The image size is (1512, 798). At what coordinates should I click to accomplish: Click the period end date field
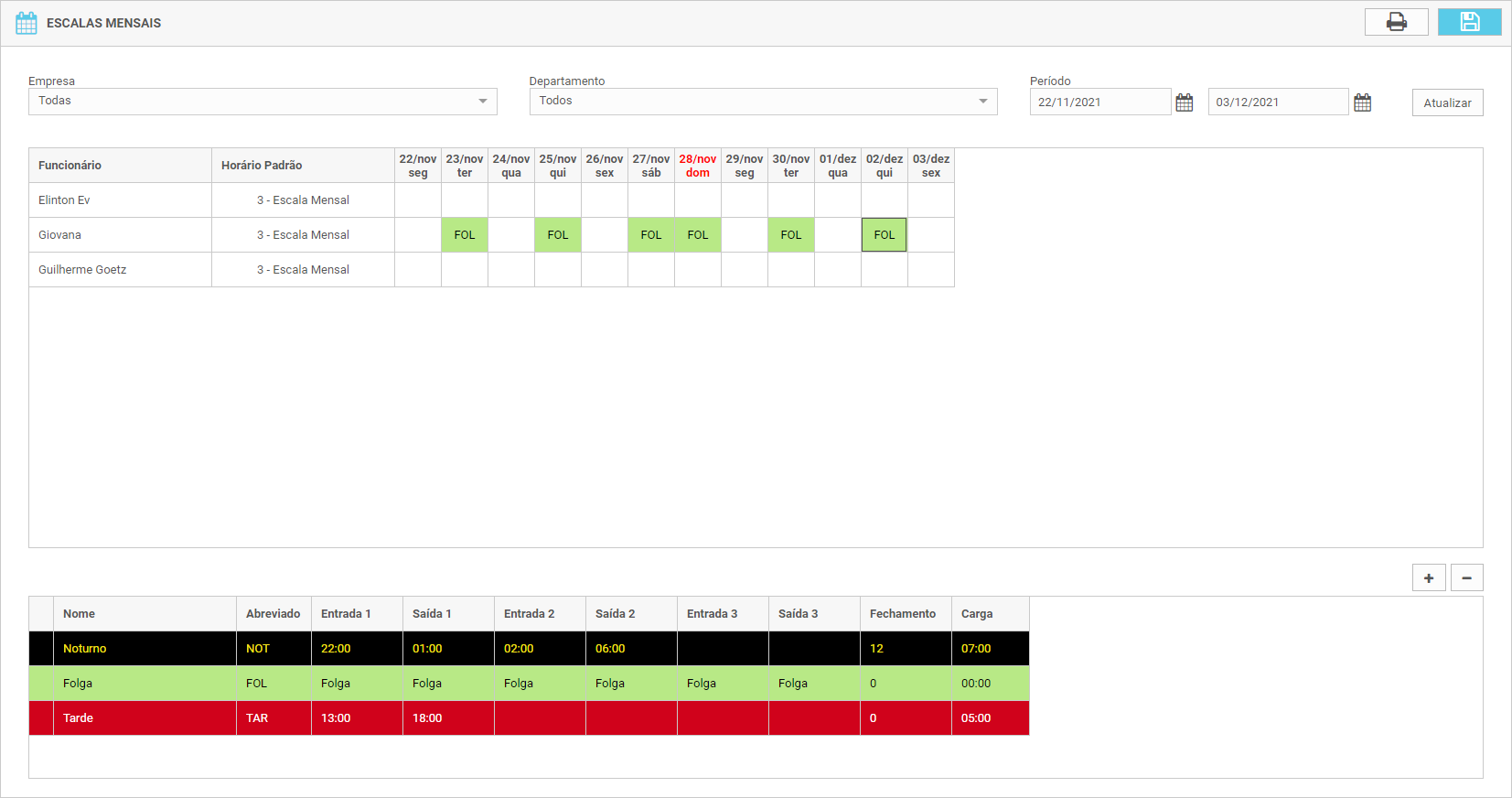point(1277,102)
